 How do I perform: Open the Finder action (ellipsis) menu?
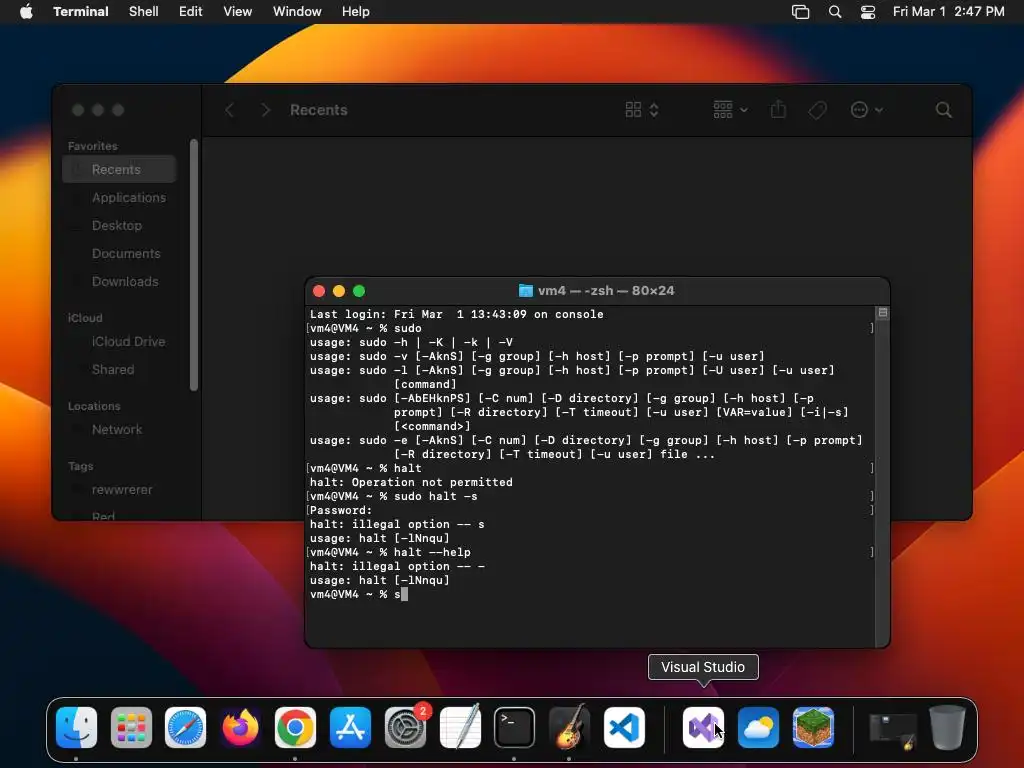click(x=867, y=110)
